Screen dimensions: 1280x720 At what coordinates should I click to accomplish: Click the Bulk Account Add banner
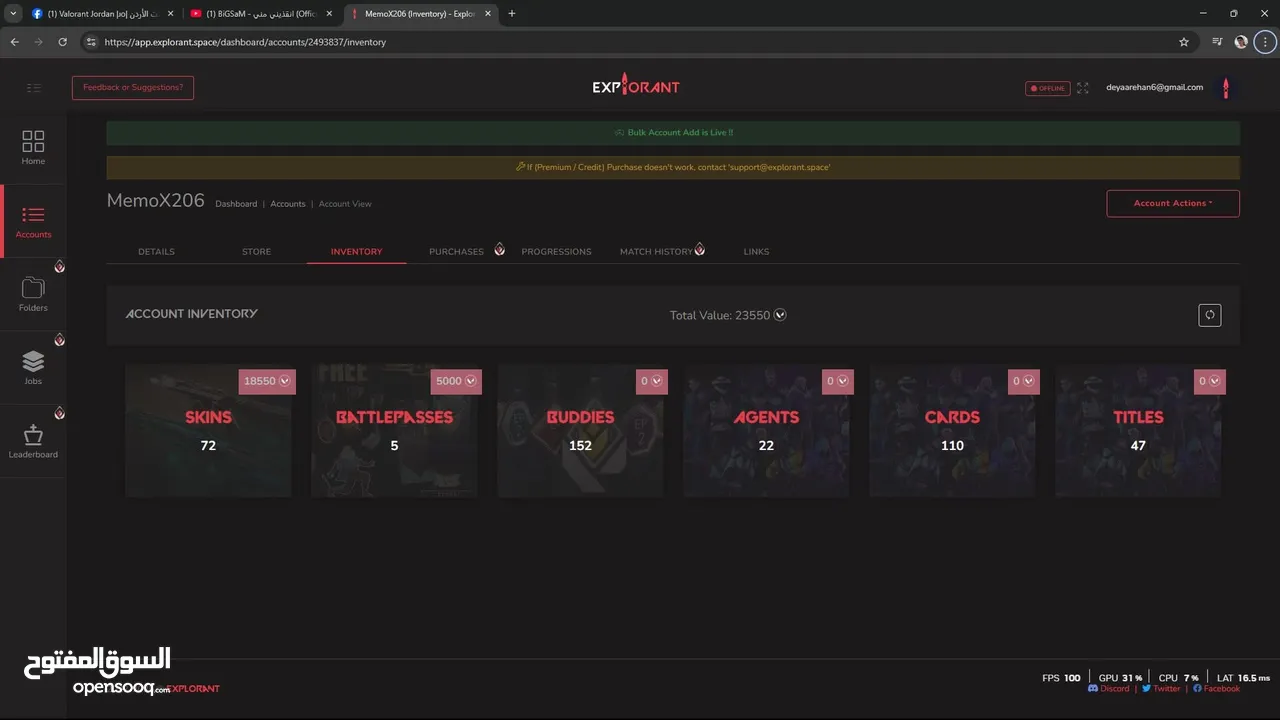pos(673,133)
